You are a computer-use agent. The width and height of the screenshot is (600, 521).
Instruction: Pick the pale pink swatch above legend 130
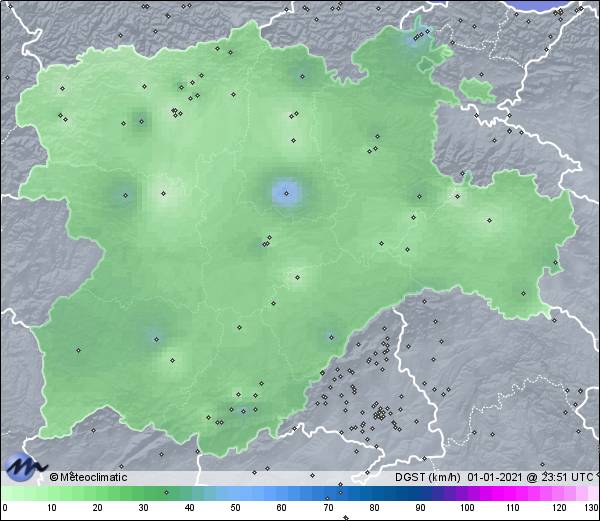coord(592,493)
